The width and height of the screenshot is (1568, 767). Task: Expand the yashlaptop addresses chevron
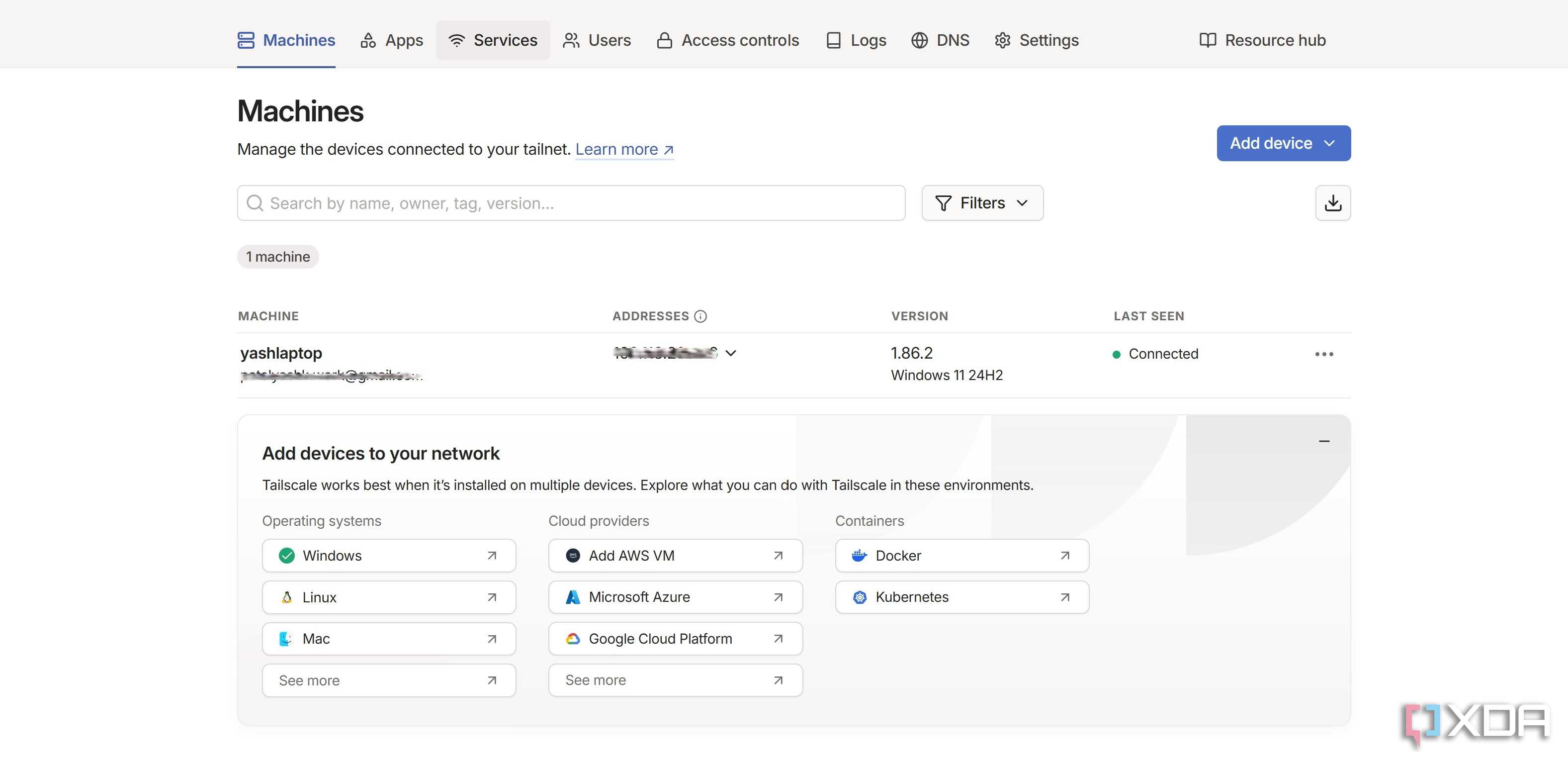point(731,353)
